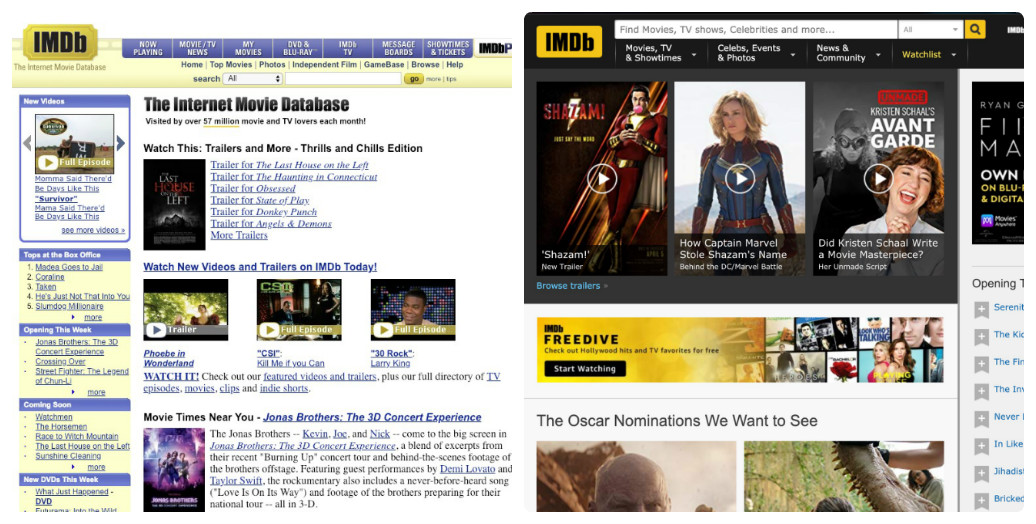The height and width of the screenshot is (524, 1036).
Task: Open the Showtimes & Tickets tab
Action: (x=448, y=48)
